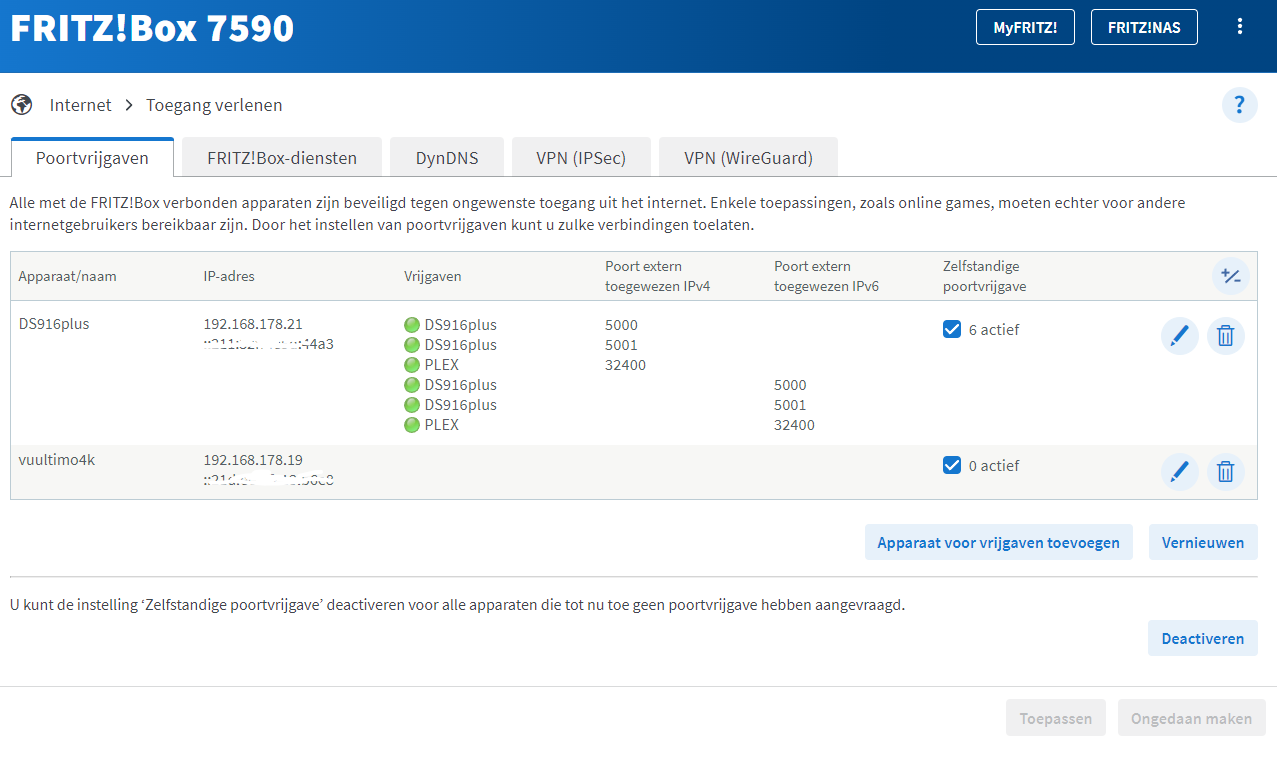Screen dimensions: 1277x767
Task: Edit the DS916plus port sharing entry
Action: click(1179, 336)
